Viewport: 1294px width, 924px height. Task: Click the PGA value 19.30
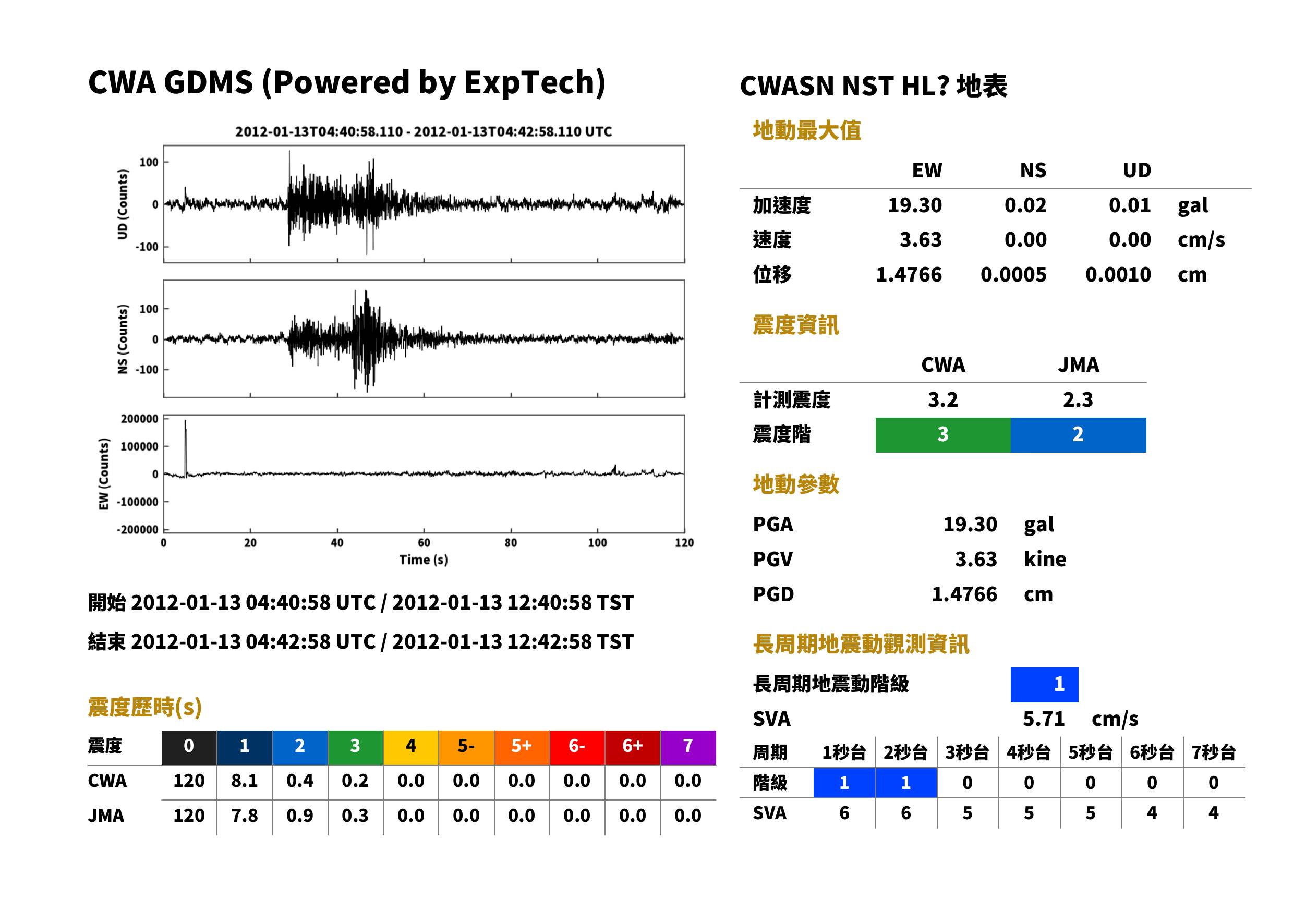coord(970,524)
